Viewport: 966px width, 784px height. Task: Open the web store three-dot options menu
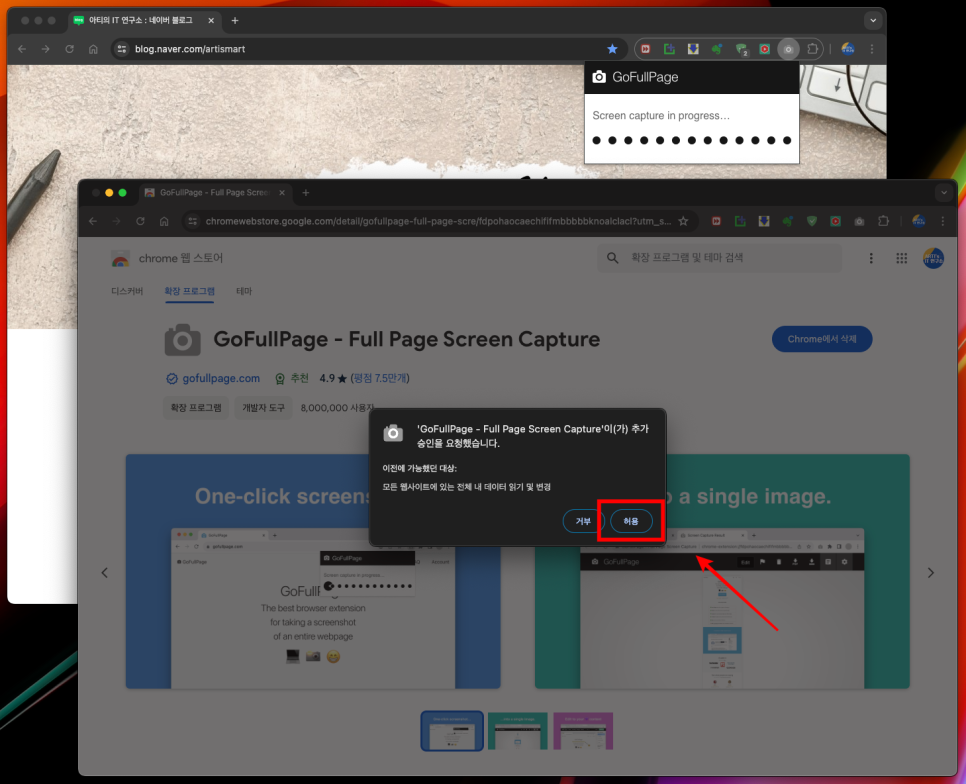[x=871, y=258]
